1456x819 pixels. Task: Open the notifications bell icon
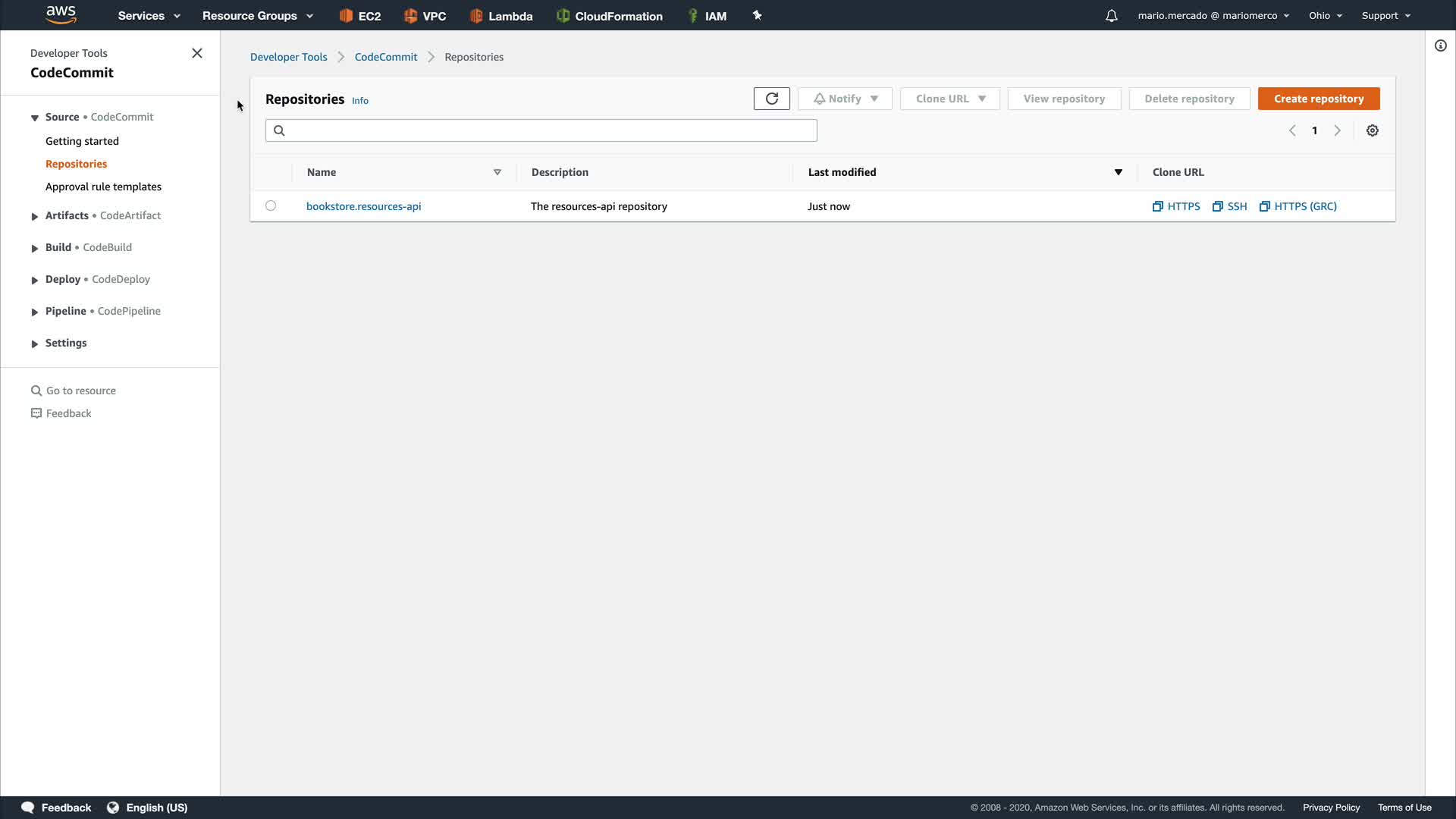(1111, 16)
